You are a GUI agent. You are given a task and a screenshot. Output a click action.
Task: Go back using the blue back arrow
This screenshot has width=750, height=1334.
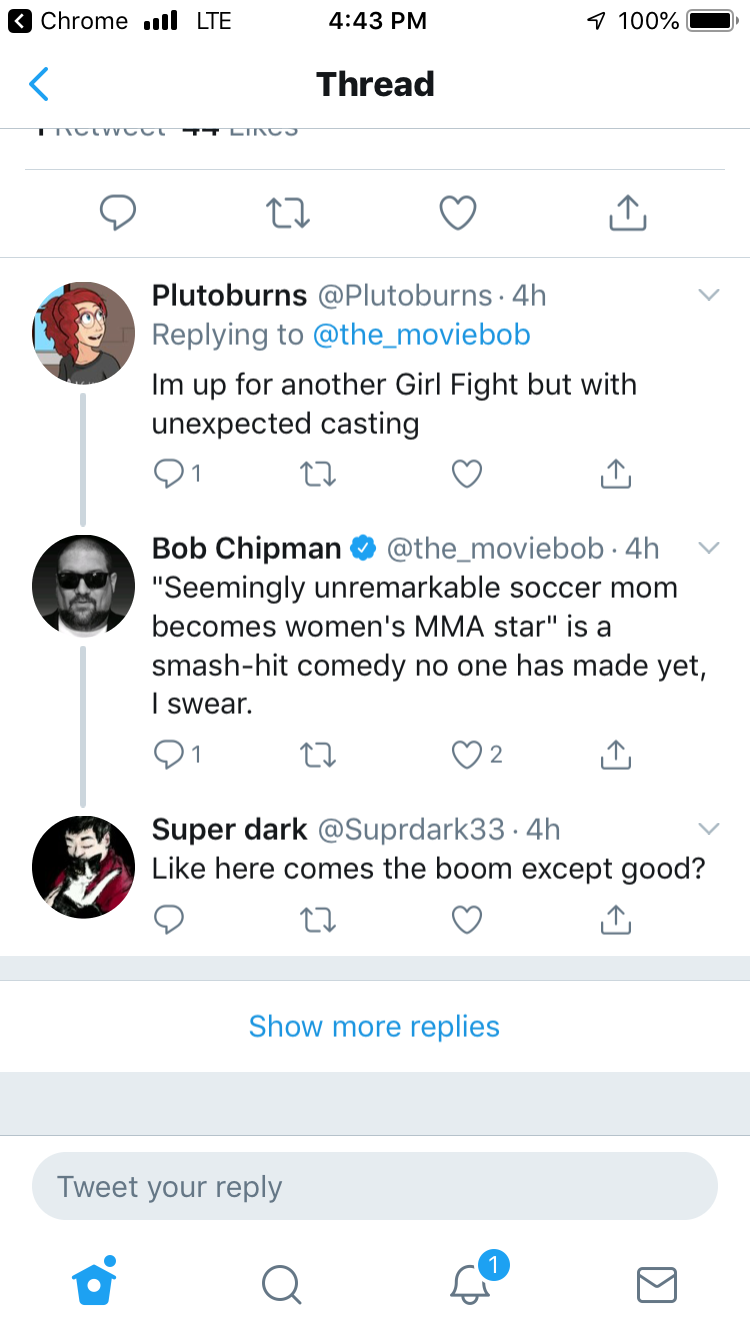pyautogui.click(x=38, y=85)
